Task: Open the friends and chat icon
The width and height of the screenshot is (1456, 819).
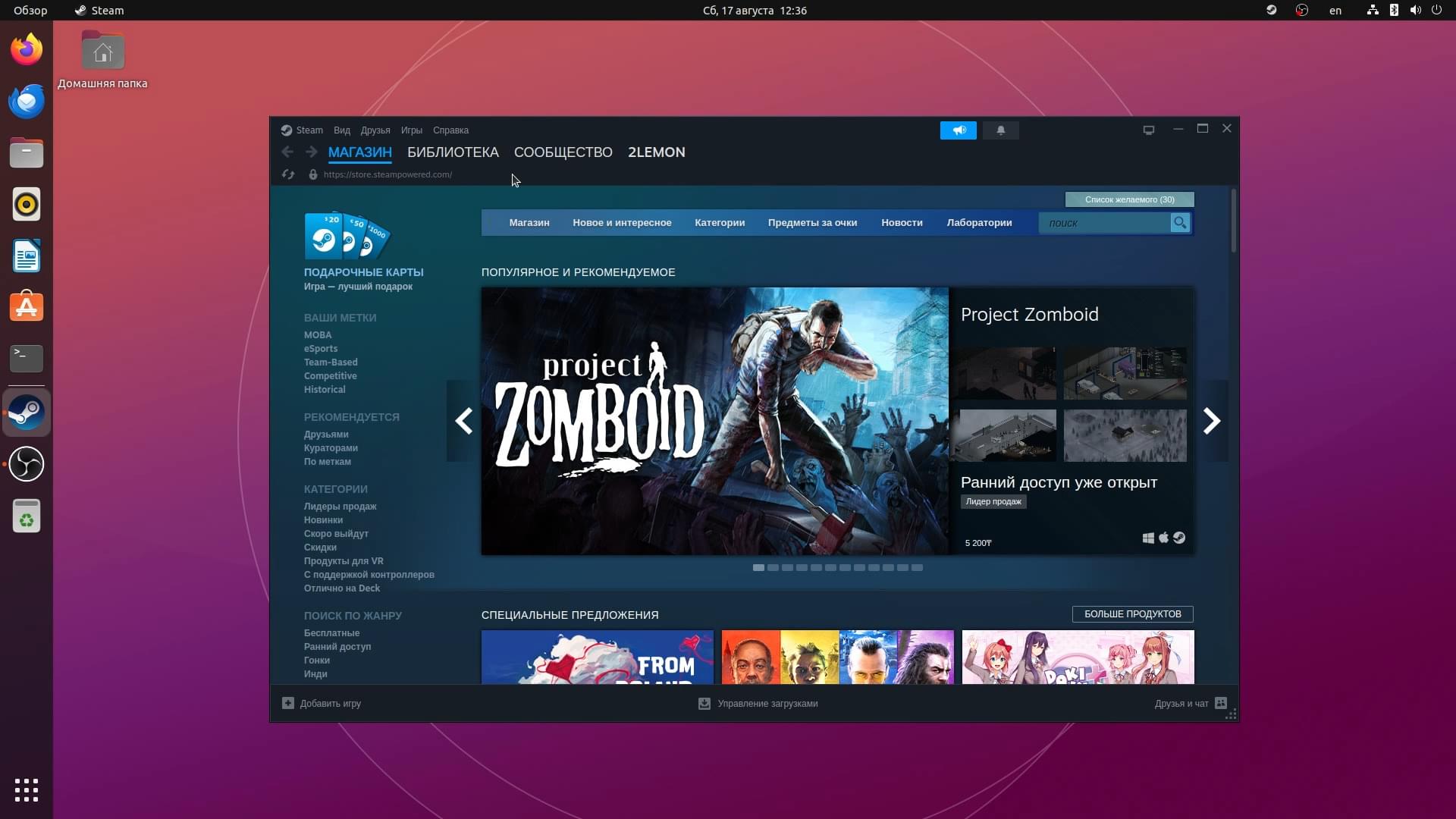Action: click(1221, 704)
